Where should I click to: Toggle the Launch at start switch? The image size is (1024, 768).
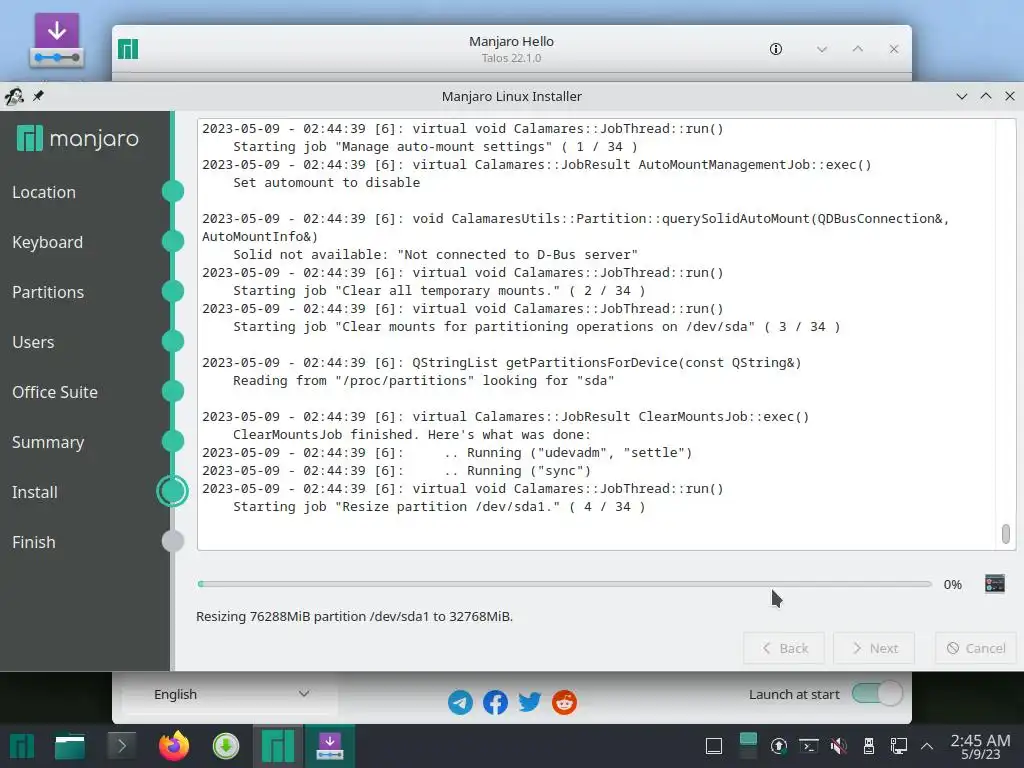tap(877, 694)
